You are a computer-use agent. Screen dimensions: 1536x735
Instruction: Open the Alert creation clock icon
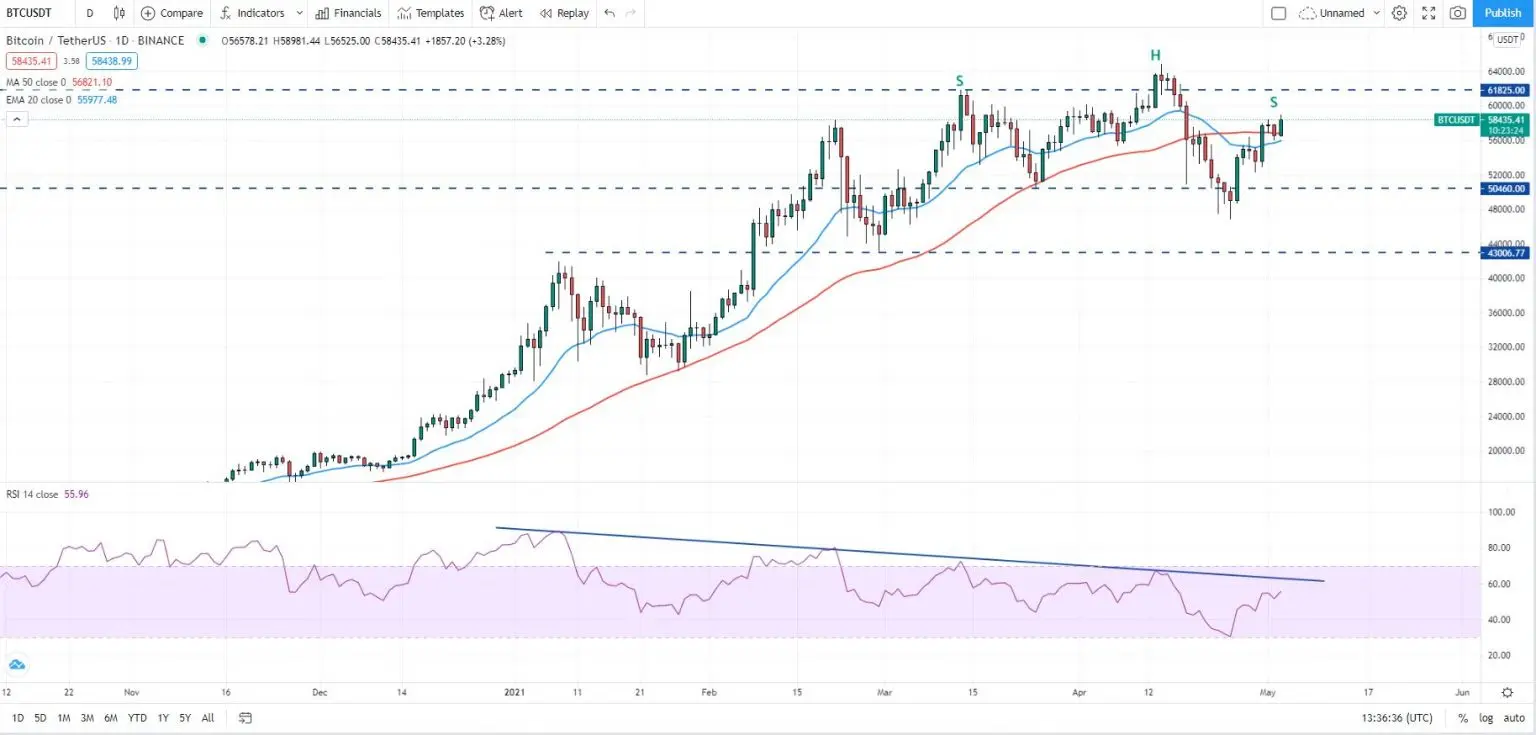pyautogui.click(x=487, y=13)
